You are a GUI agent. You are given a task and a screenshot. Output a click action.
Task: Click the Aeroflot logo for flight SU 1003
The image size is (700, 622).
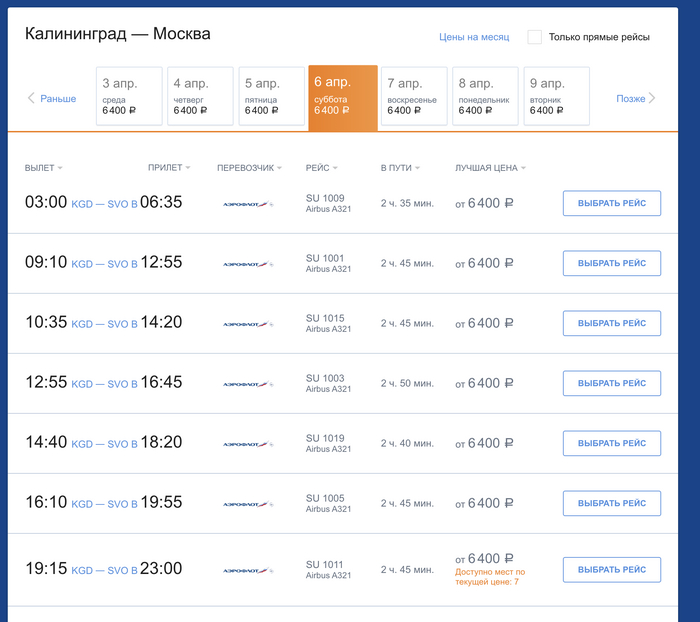[x=247, y=384]
